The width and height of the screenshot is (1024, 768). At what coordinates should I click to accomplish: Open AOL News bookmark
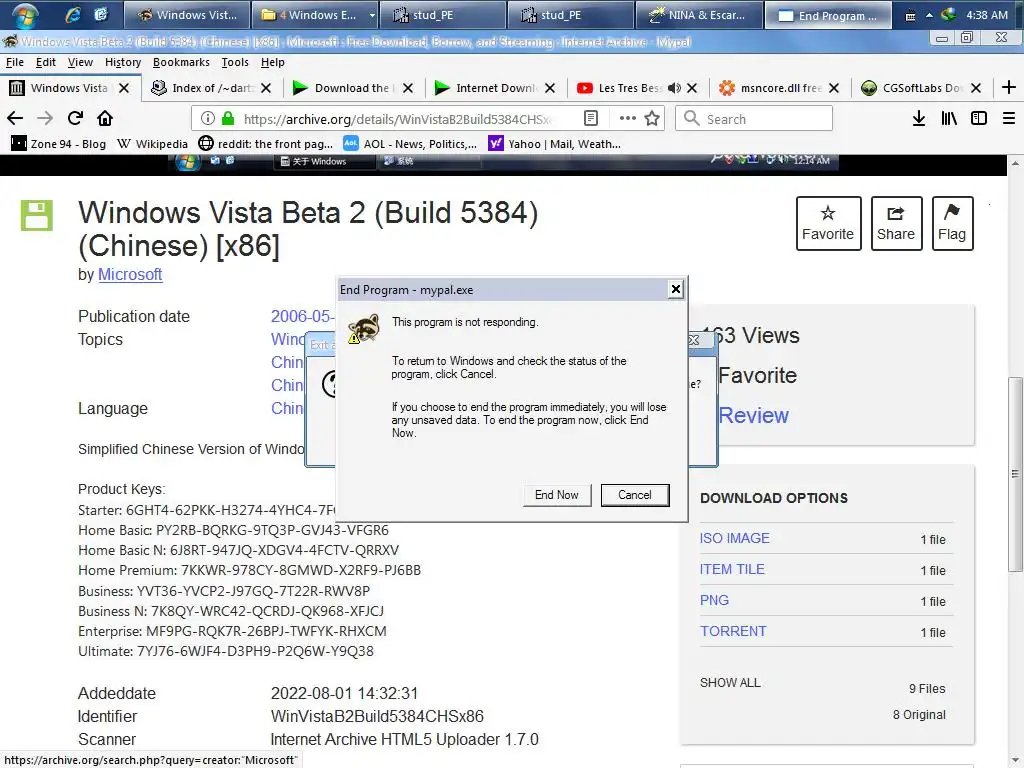[410, 144]
